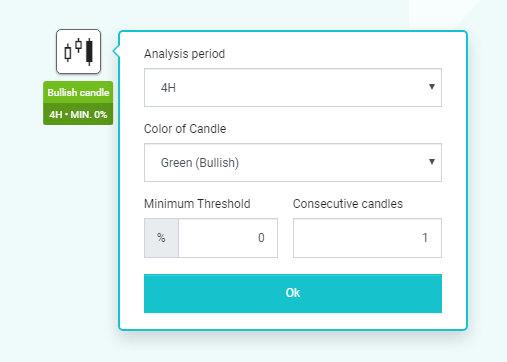Click the 1 value in consecutive field
The height and width of the screenshot is (362, 507).
[x=425, y=238]
